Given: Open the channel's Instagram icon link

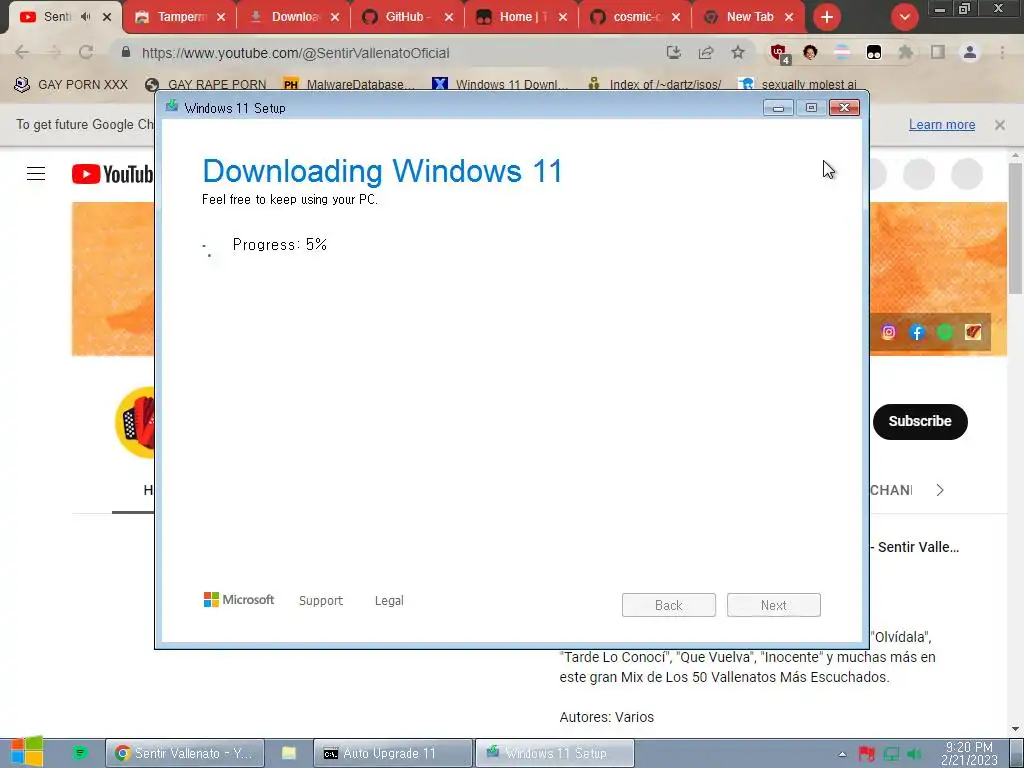Looking at the screenshot, I should coord(889,332).
